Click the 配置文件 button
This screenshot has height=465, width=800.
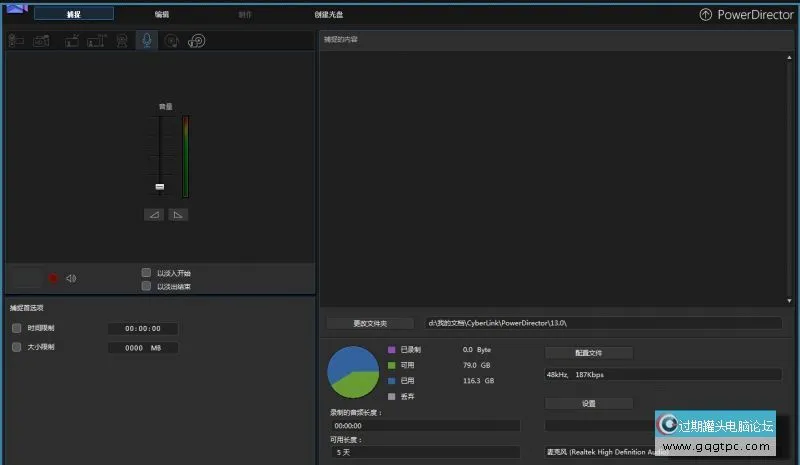point(588,353)
